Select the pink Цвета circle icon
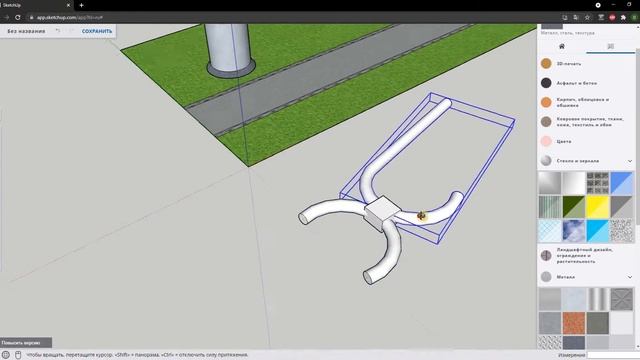Viewport: 640px width, 360px height. click(x=546, y=141)
